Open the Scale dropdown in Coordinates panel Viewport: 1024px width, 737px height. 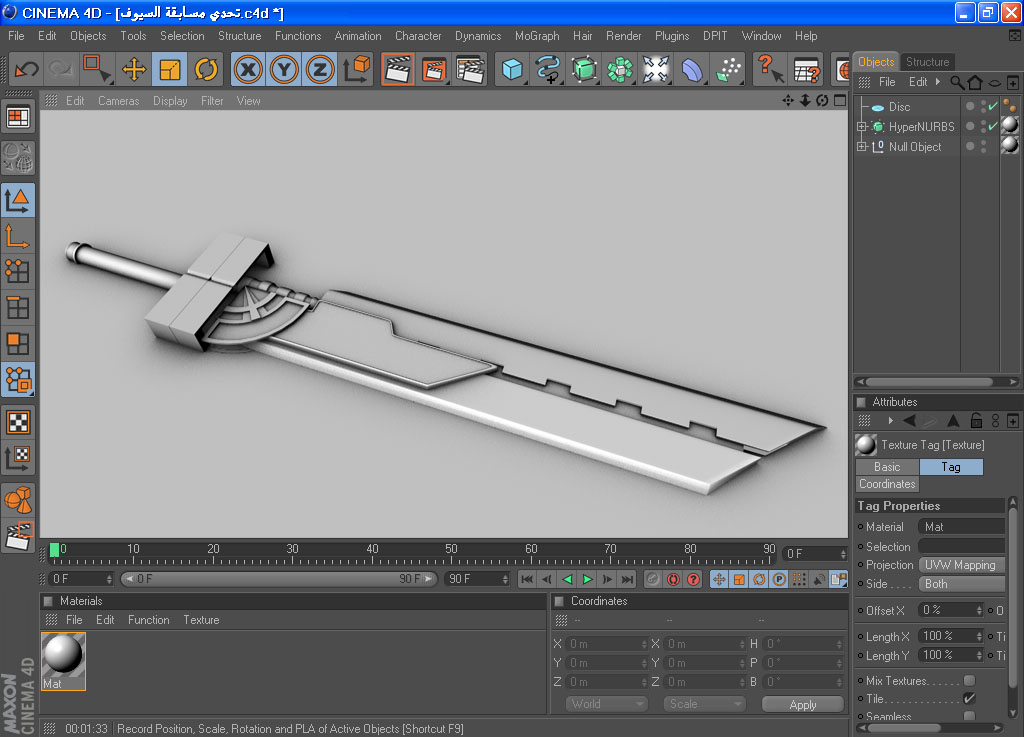click(705, 704)
